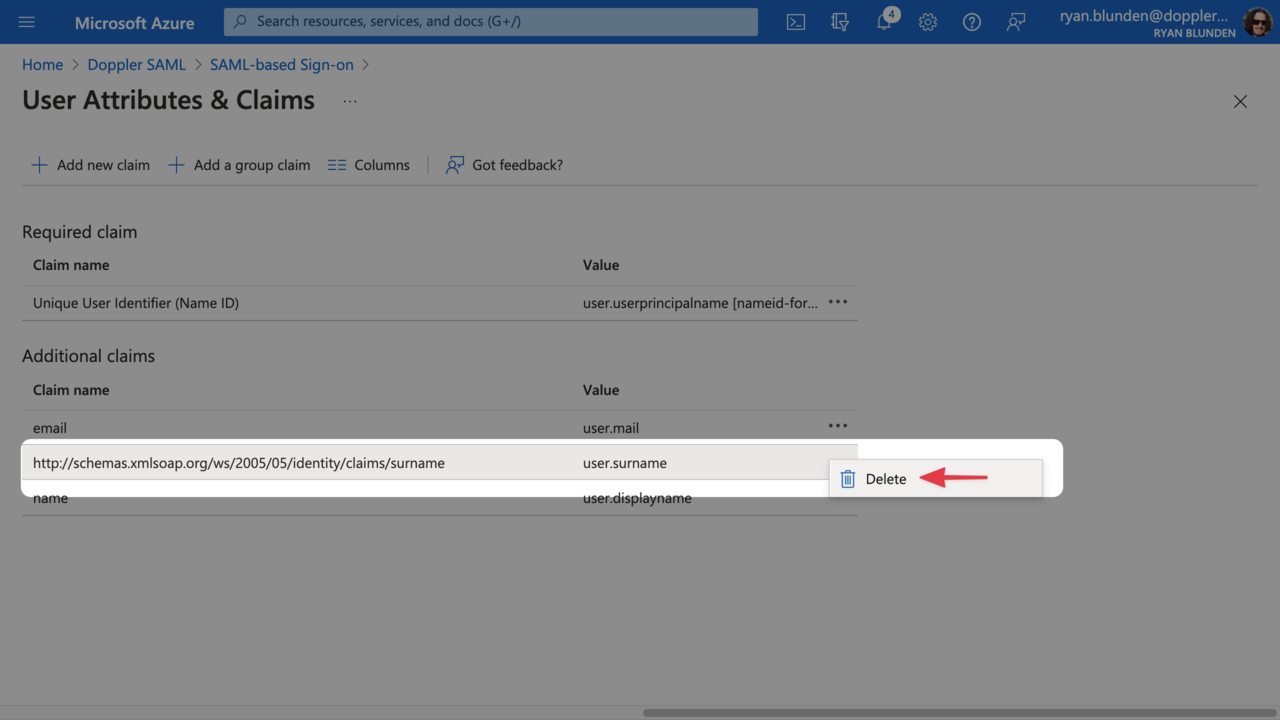Open the Feedback icon in the top bar
This screenshot has height=720, width=1280.
[1016, 22]
